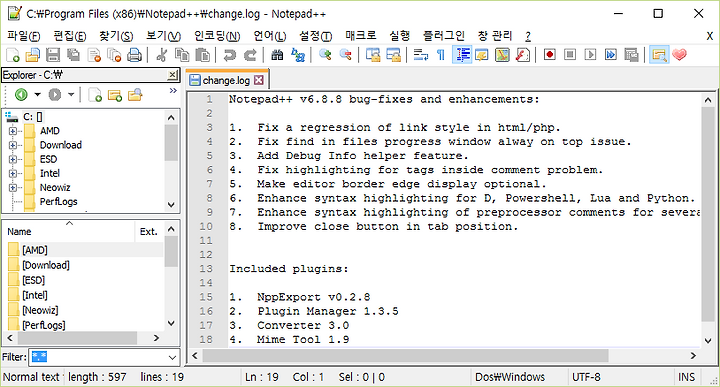This screenshot has width=720, height=387.
Task: Toggle the Explorer panel toolbar icon
Action: click(659, 55)
